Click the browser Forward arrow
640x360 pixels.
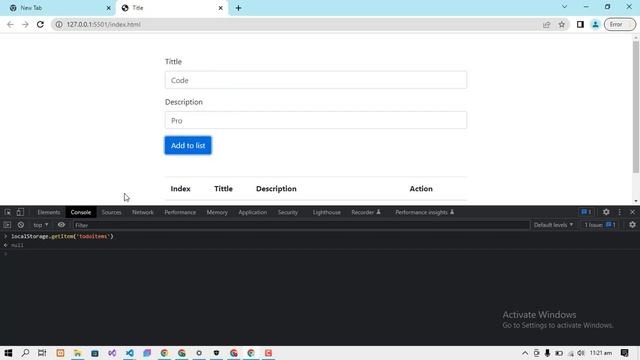click(x=25, y=24)
